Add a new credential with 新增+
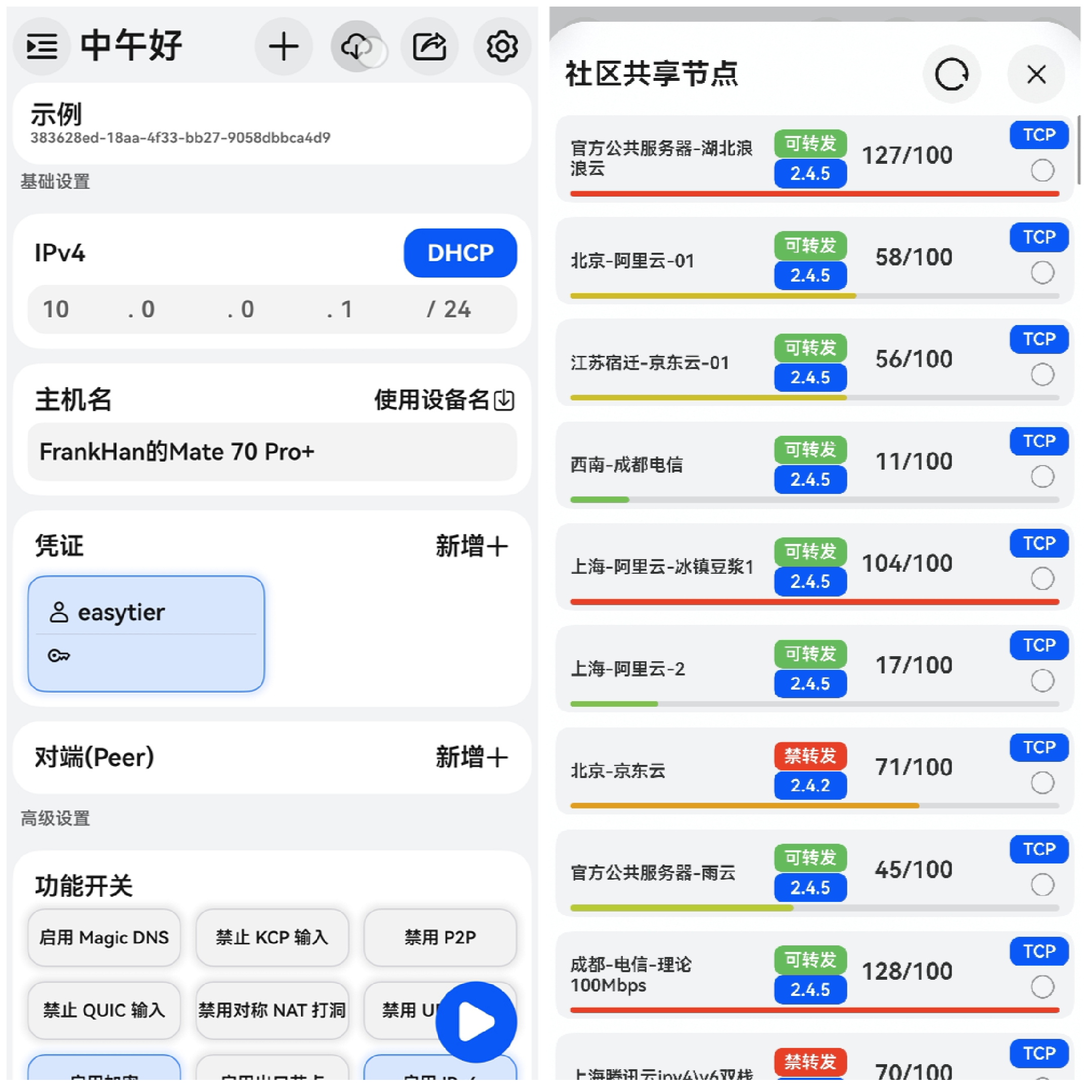The width and height of the screenshot is (1092, 1092). click(471, 547)
